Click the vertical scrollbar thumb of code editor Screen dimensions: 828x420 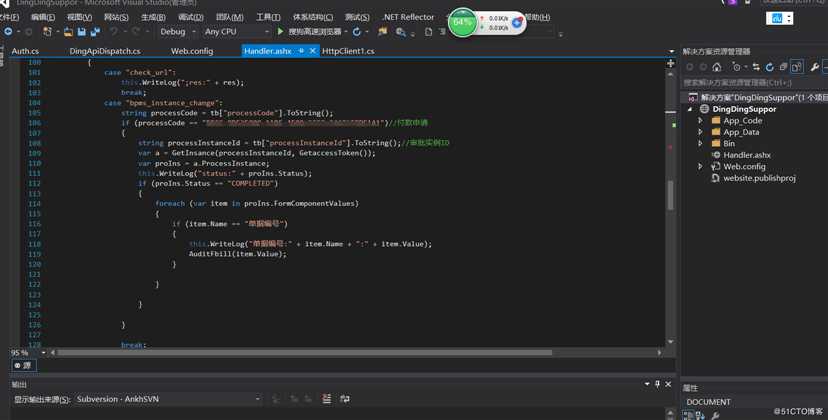[671, 195]
